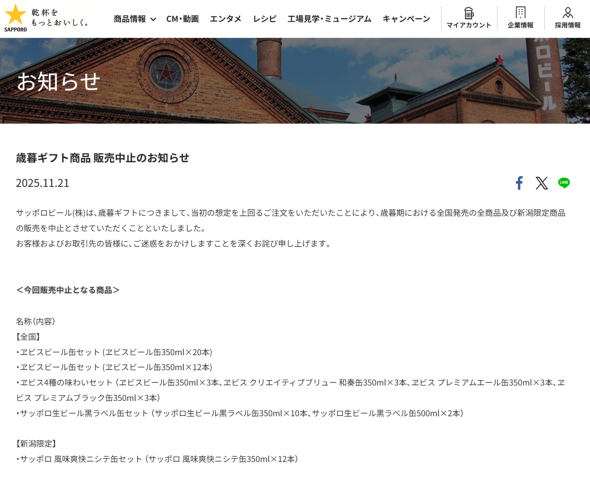Click the お客様およびお取引先 apology sentence
The height and width of the screenshot is (477, 590).
173,244
